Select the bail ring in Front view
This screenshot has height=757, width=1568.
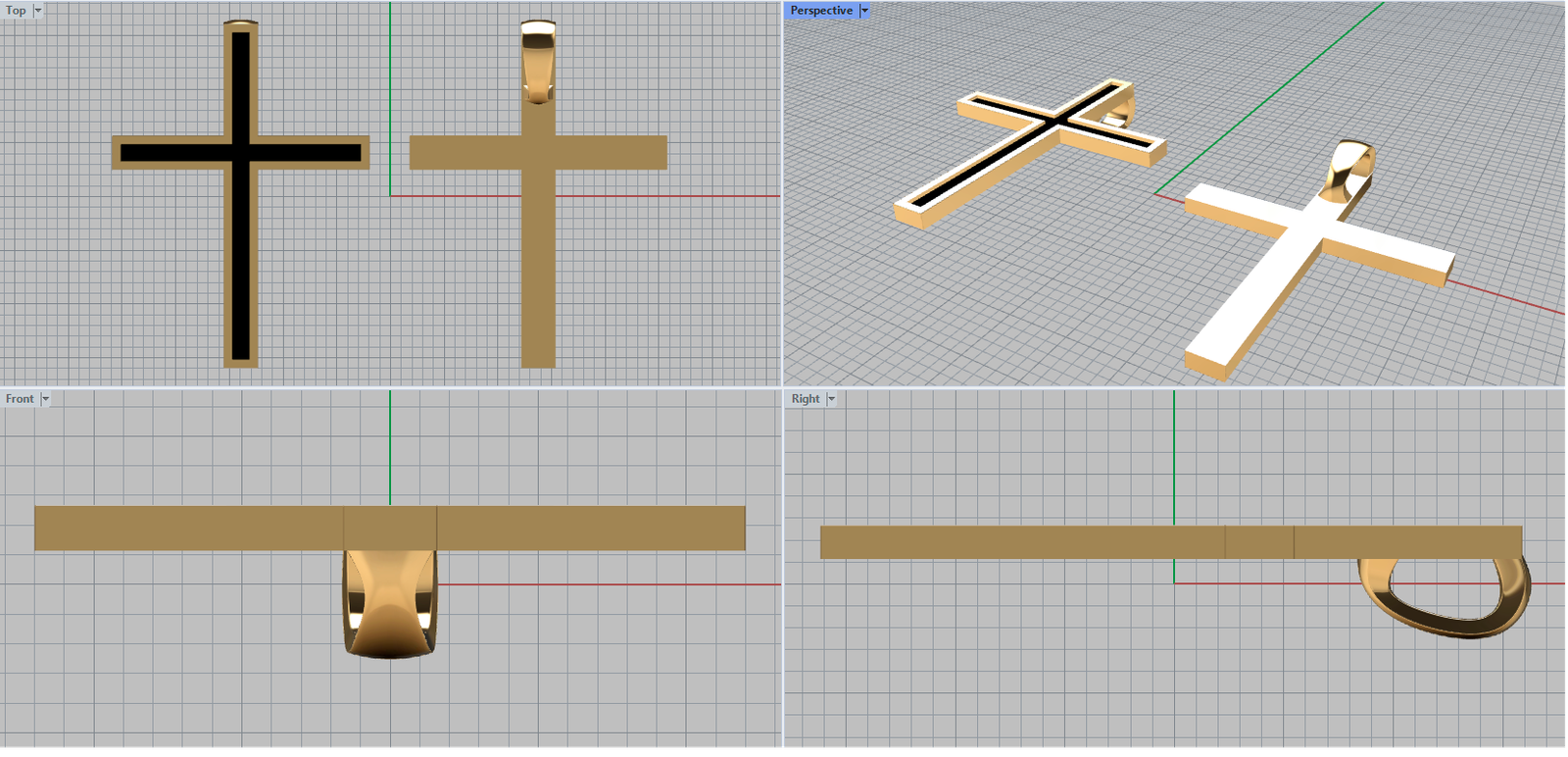tap(389, 608)
